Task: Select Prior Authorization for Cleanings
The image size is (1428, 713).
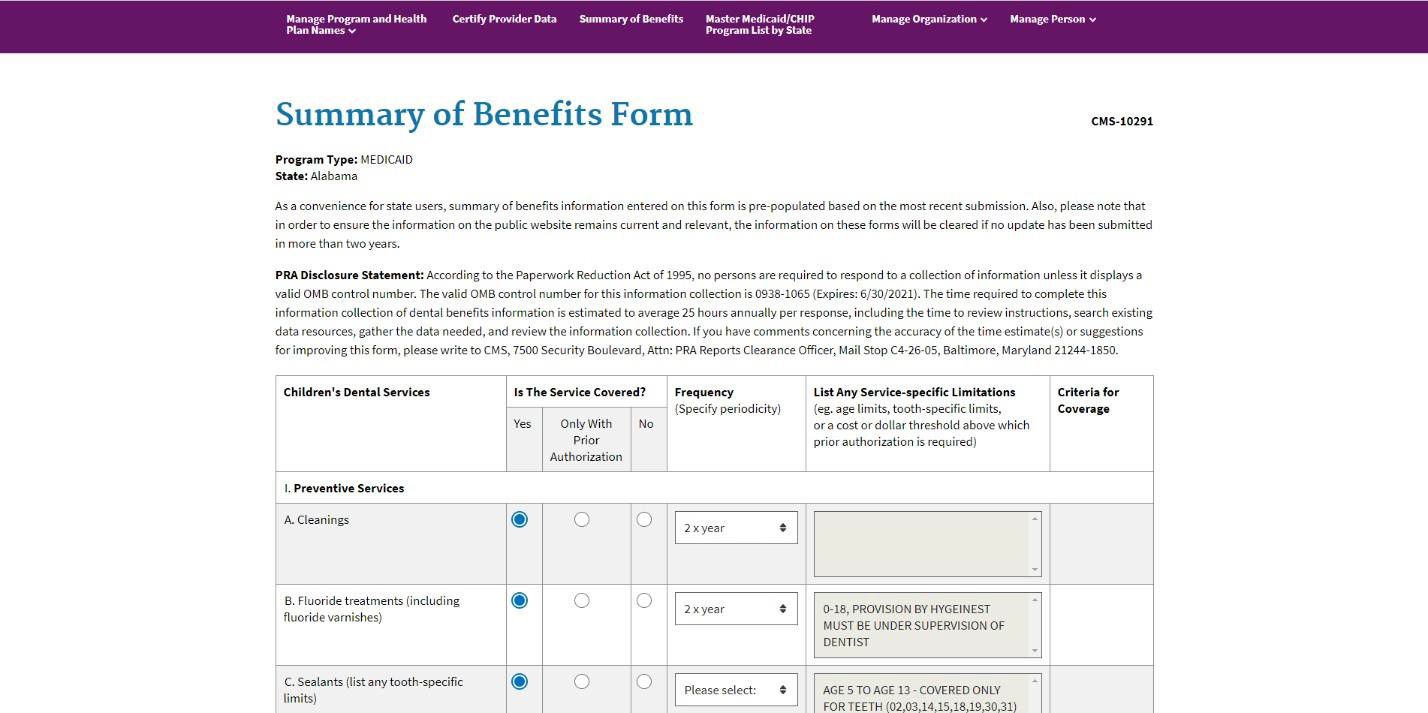Action: [582, 520]
